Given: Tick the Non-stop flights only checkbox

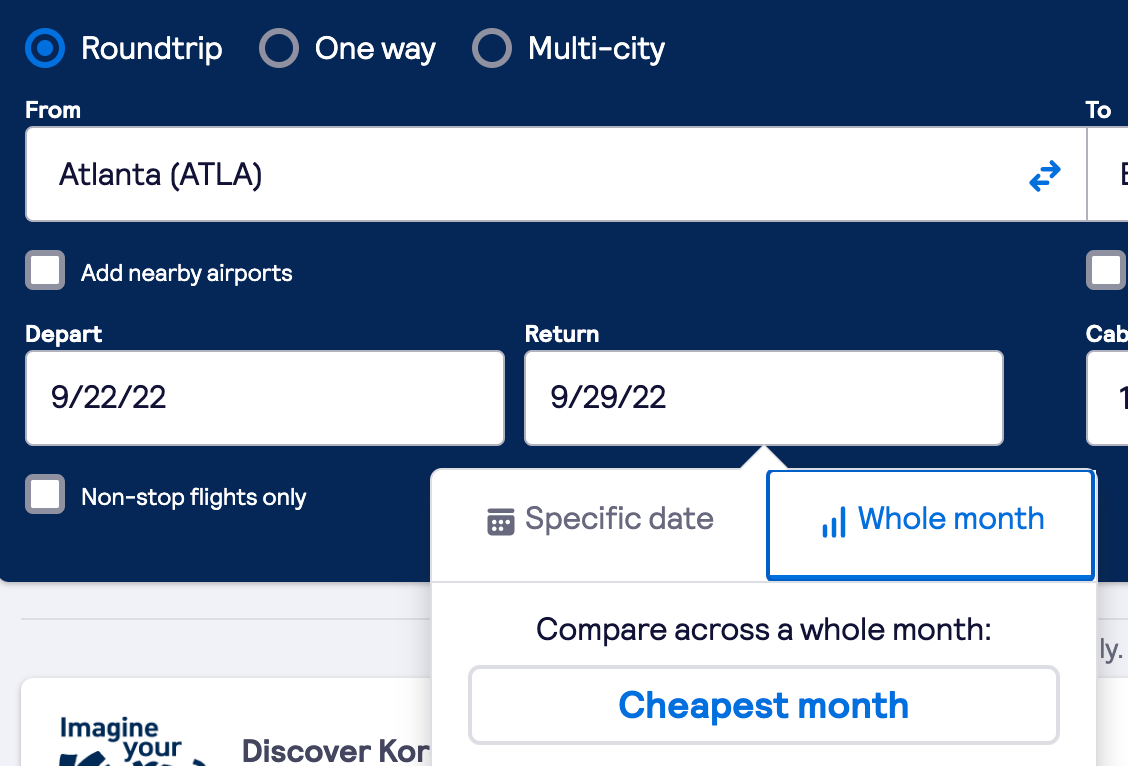Looking at the screenshot, I should tap(46, 495).
